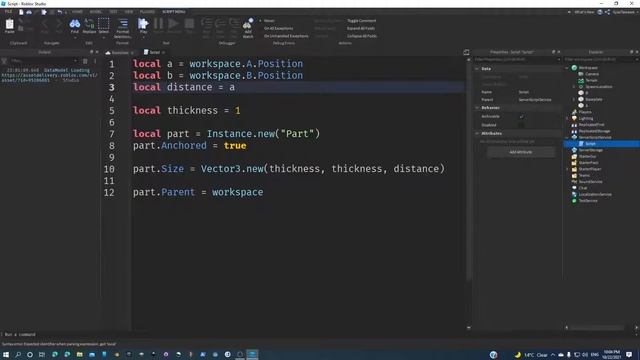Viewport: 640px width, 360px height.
Task: Expand the Lighting tree node
Action: click(567, 118)
